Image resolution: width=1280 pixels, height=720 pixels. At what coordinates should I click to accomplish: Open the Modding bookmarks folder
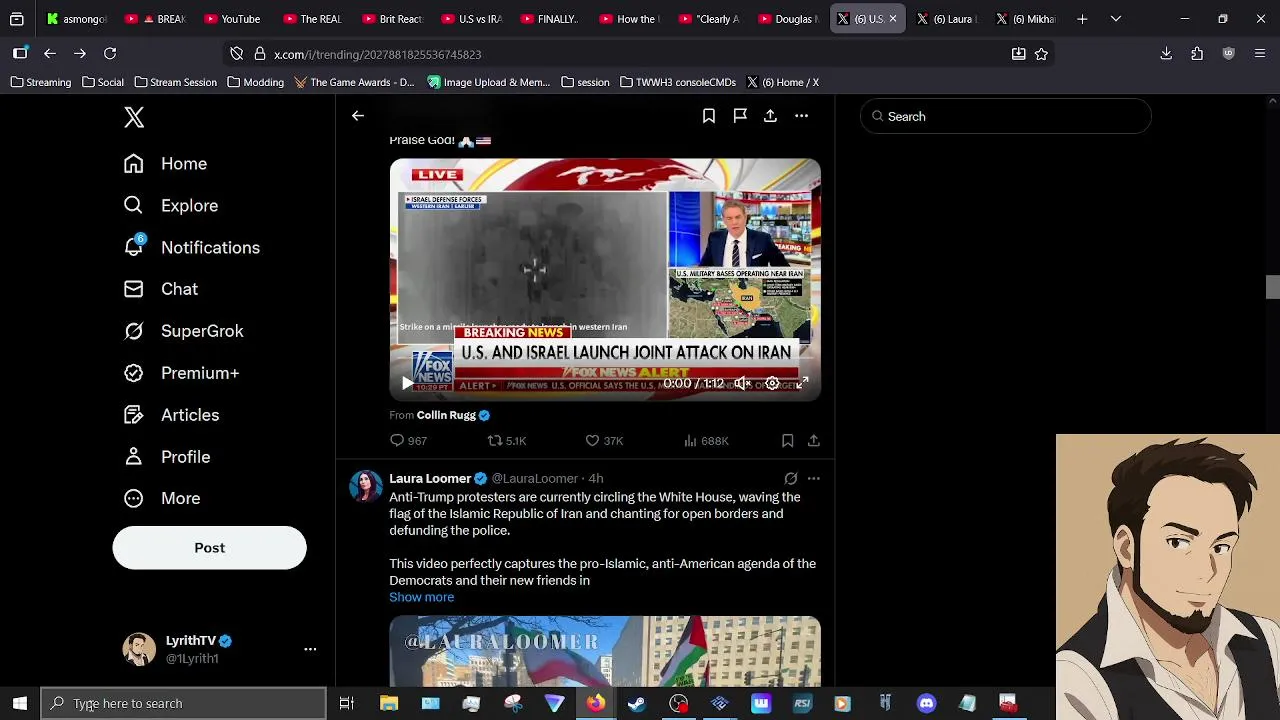pyautogui.click(x=256, y=82)
